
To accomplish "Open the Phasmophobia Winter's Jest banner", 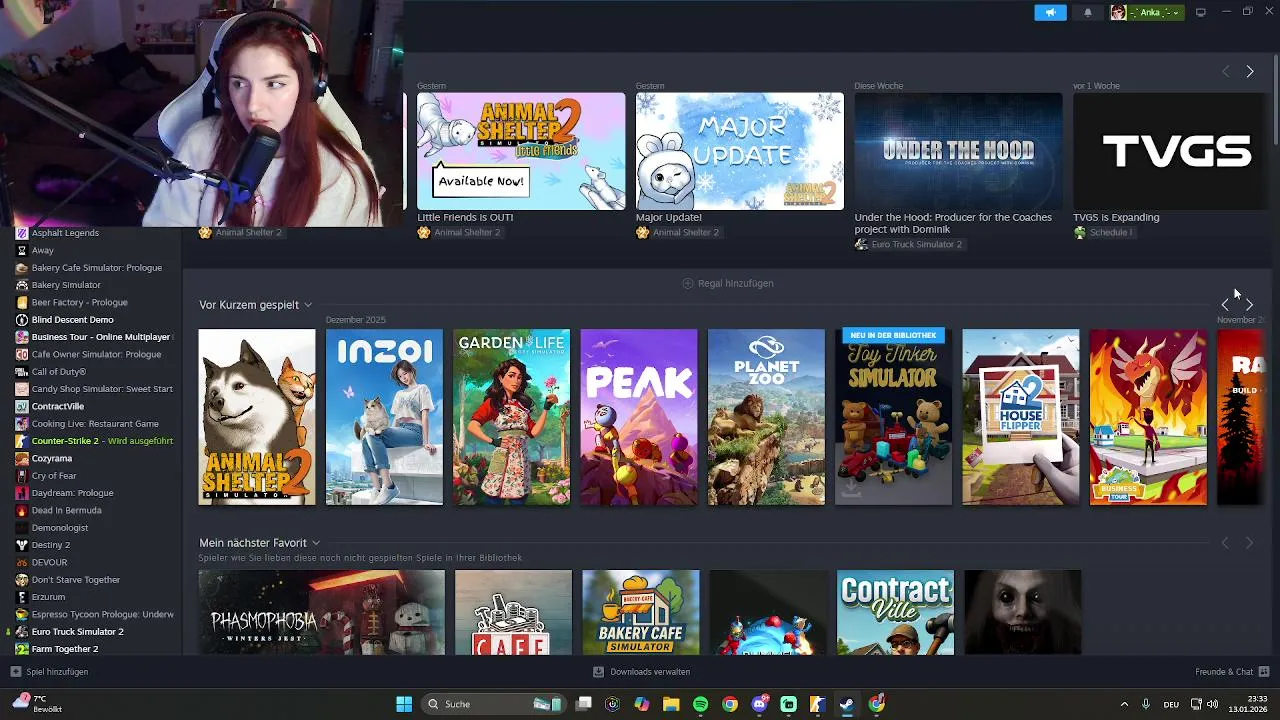I will coord(322,612).
